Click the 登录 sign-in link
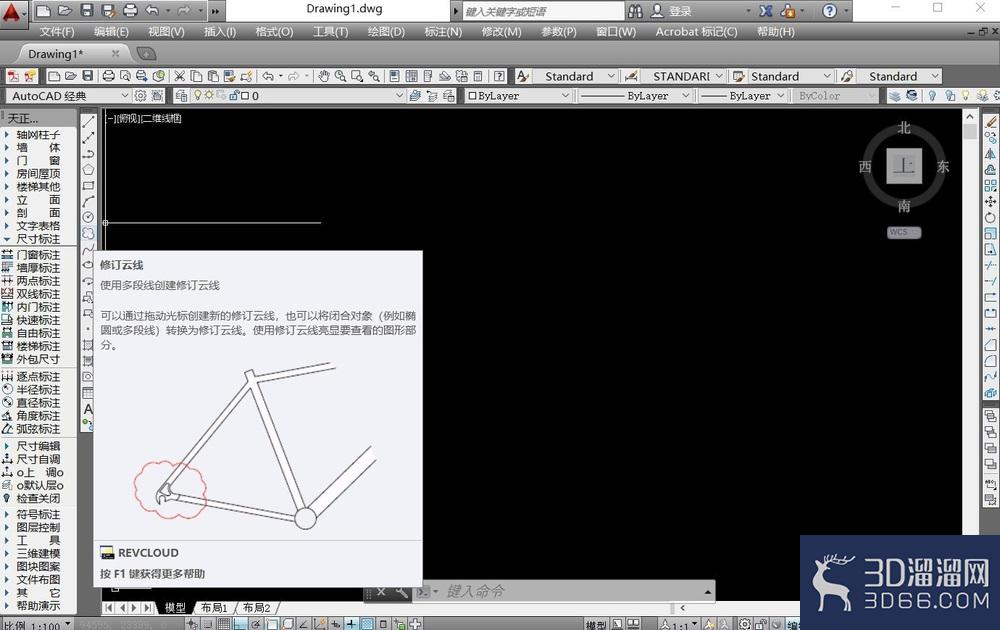This screenshot has width=1000, height=630. pyautogui.click(x=680, y=11)
